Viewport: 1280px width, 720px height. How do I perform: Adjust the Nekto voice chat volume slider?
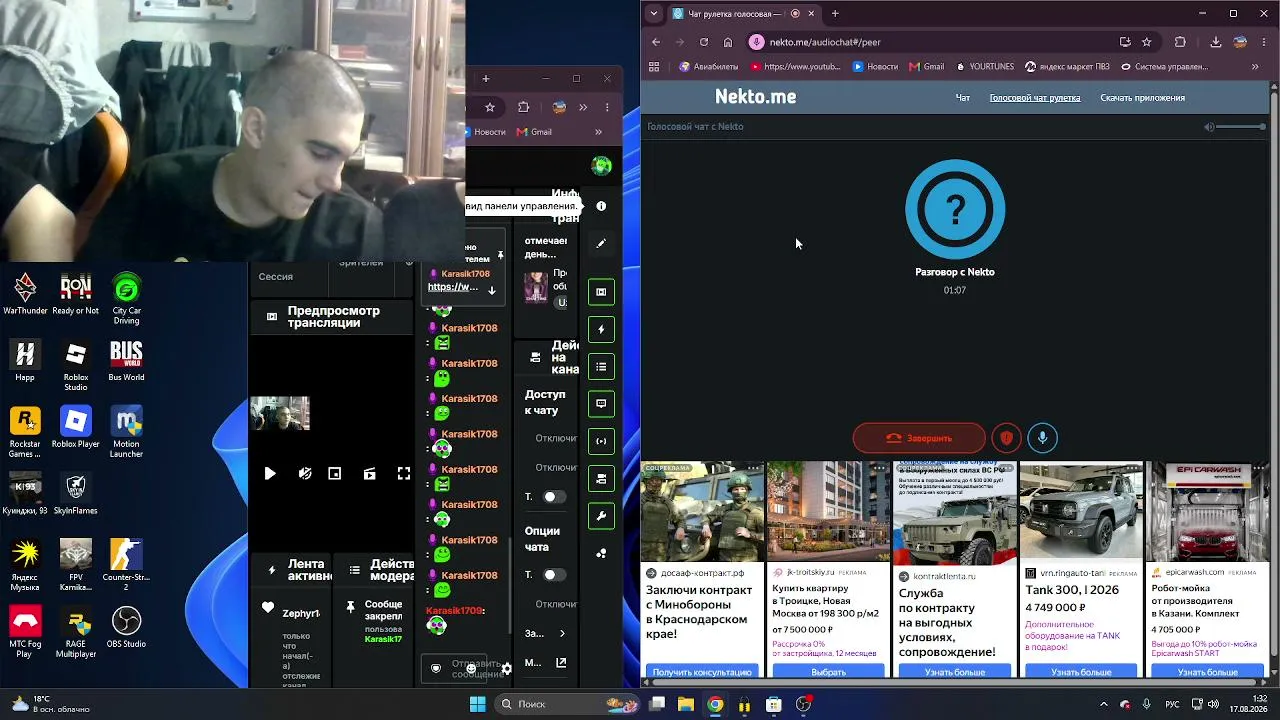click(1242, 127)
